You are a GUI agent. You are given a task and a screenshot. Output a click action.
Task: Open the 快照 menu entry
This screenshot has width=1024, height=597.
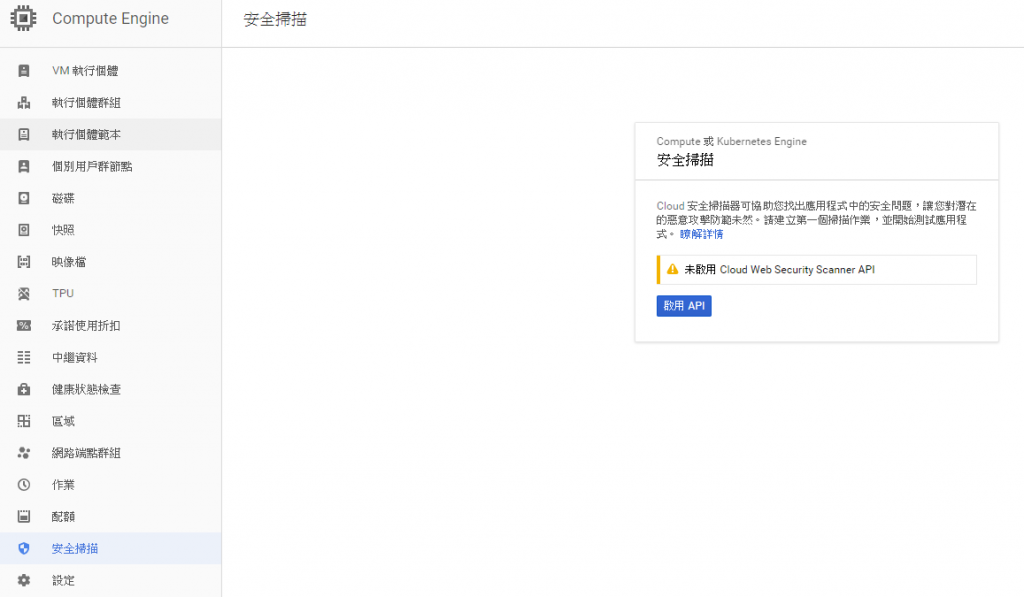point(63,230)
